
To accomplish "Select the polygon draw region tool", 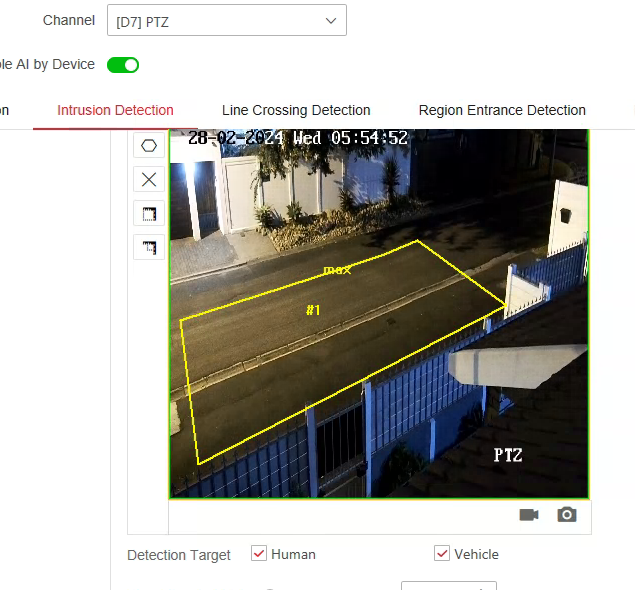I will click(x=149, y=145).
